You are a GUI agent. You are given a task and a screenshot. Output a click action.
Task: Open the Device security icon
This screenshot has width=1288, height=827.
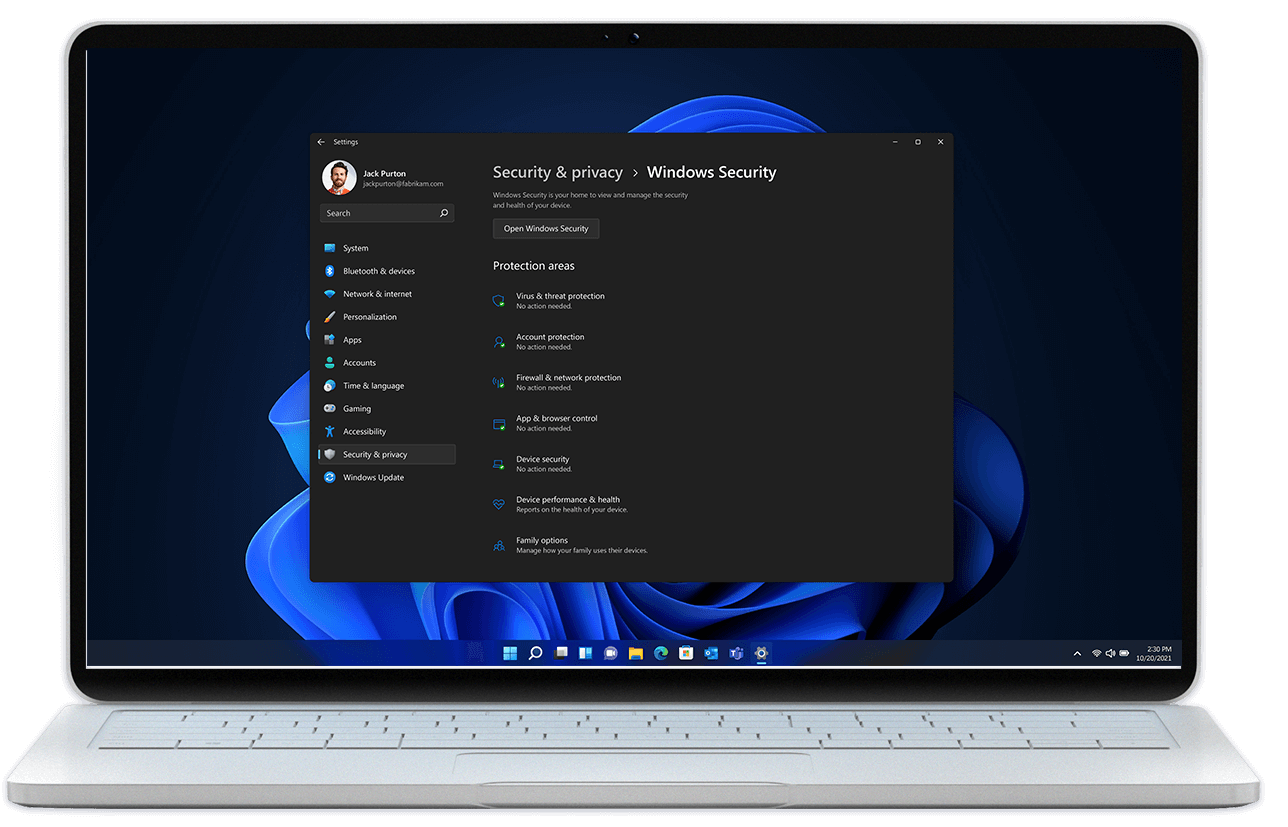point(499,464)
